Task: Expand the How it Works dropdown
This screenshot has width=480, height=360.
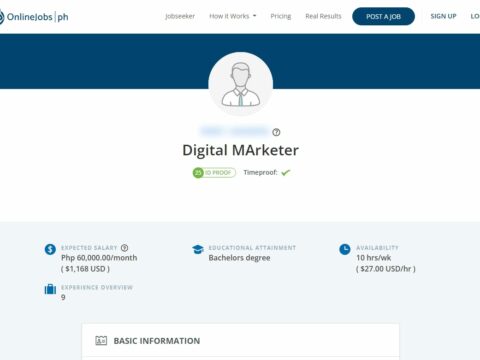Action: 233,16
